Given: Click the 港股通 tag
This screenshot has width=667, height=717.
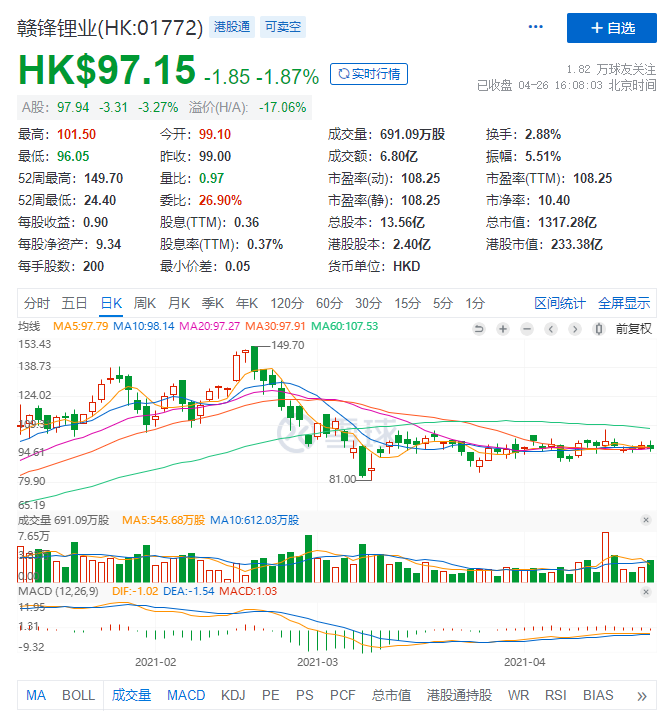Looking at the screenshot, I should 232,27.
